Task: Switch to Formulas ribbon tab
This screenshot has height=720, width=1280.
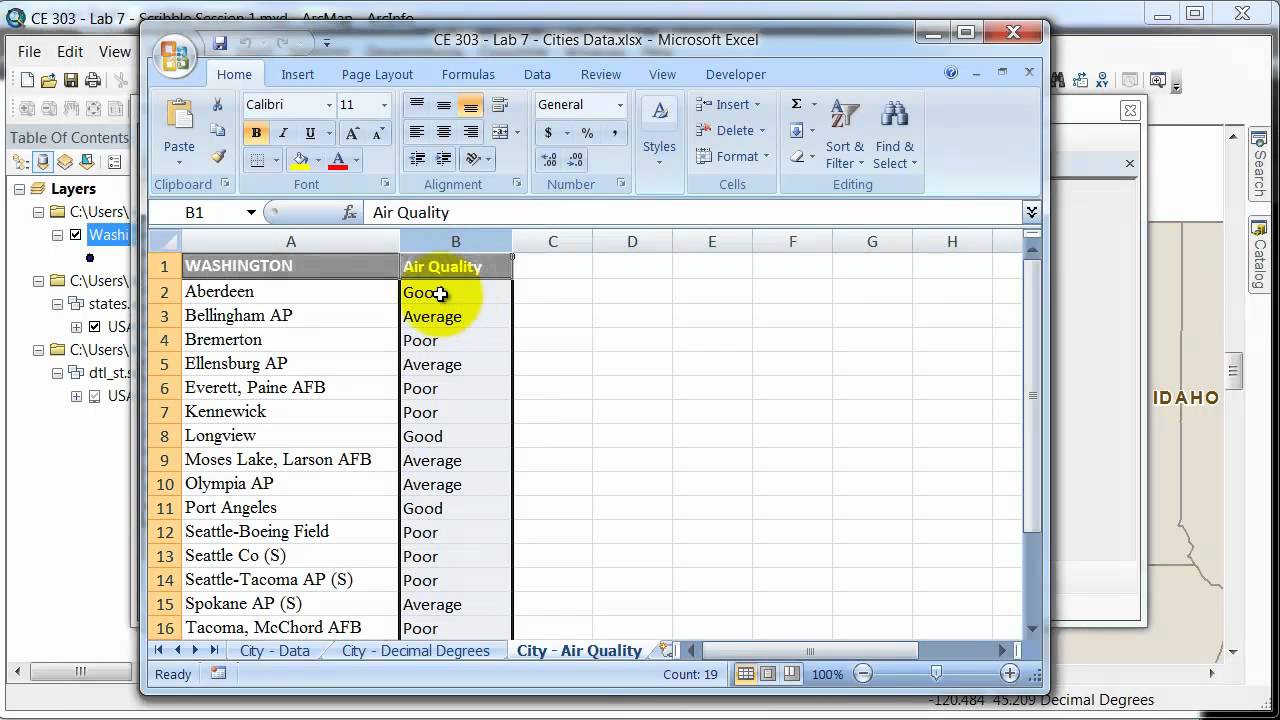Action: 468,74
